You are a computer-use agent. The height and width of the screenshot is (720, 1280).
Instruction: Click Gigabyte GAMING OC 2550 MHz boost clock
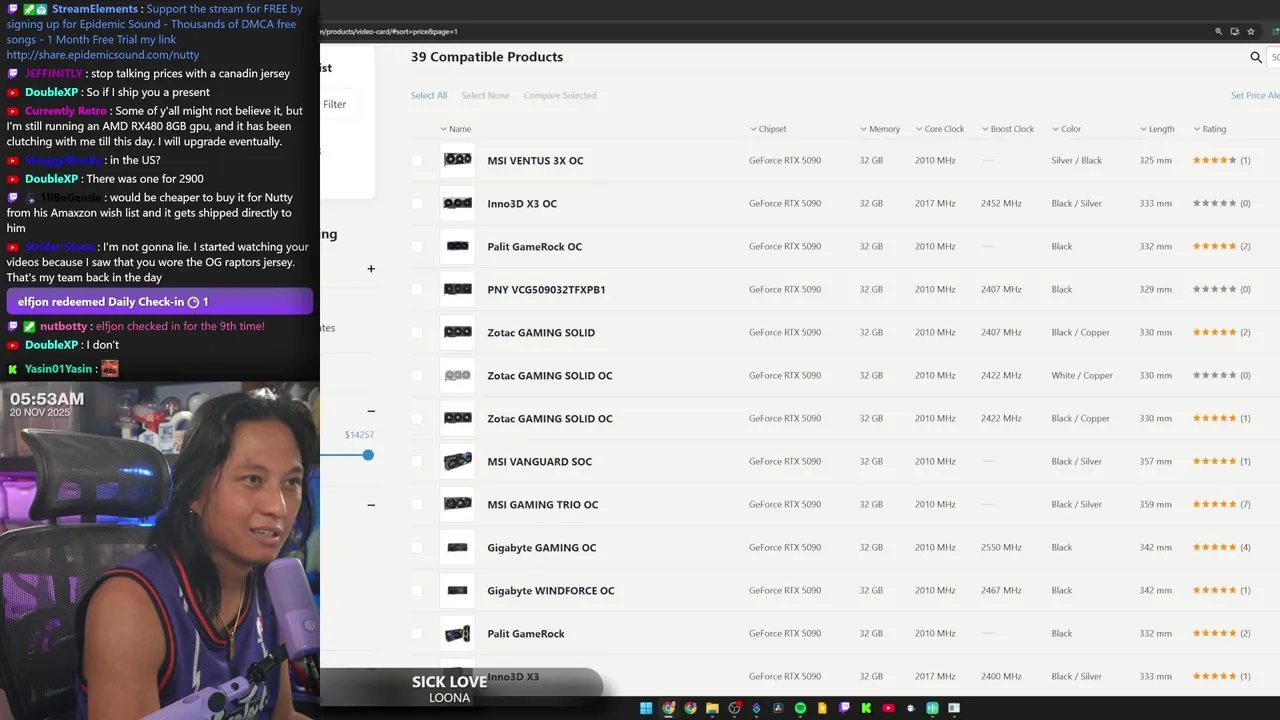coord(1001,547)
